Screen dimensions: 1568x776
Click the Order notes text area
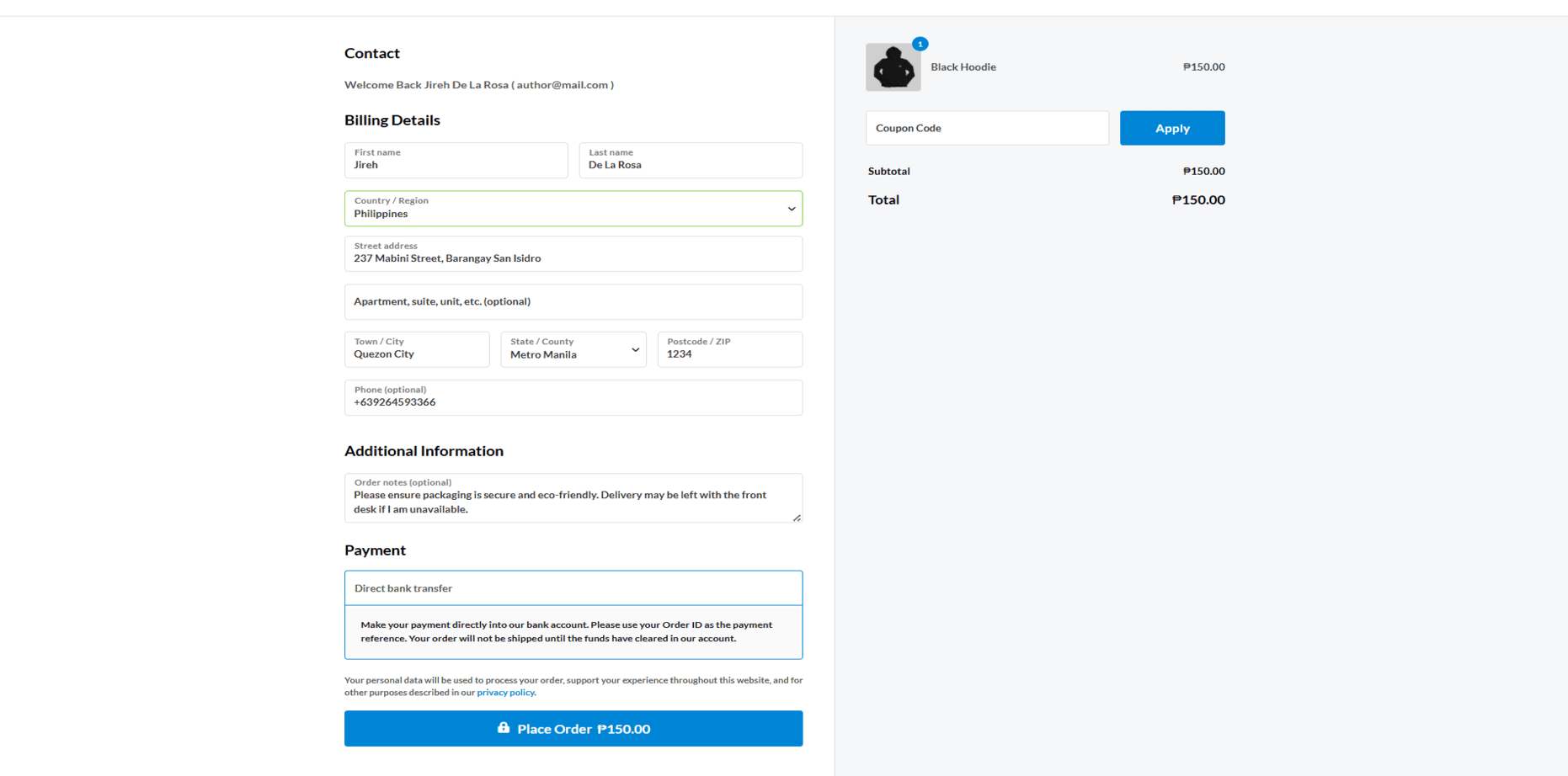click(x=573, y=497)
